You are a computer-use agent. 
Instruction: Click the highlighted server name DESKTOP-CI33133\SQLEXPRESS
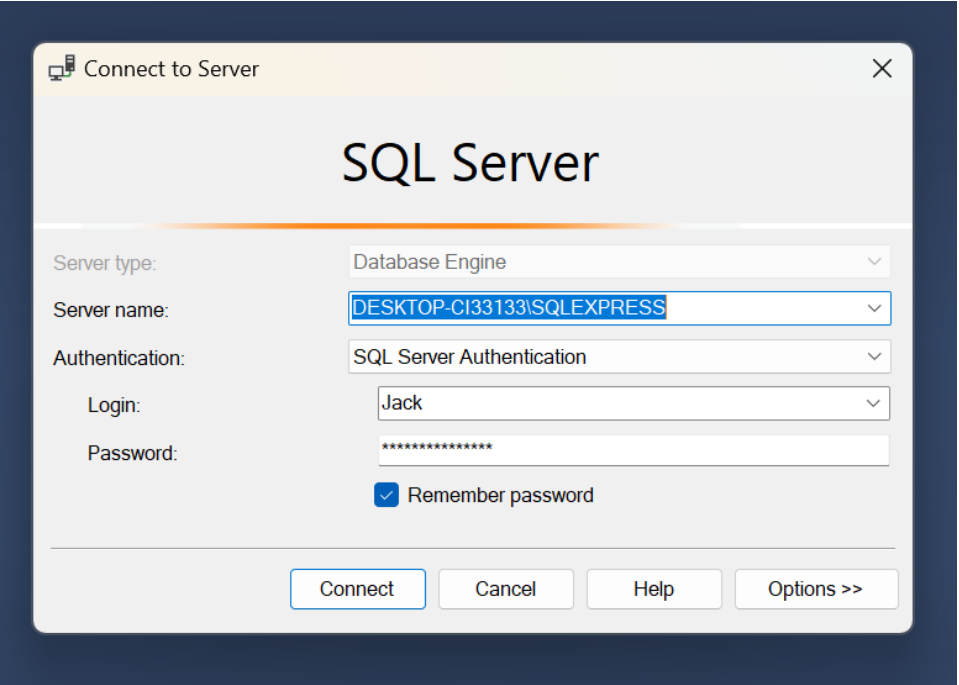508,308
